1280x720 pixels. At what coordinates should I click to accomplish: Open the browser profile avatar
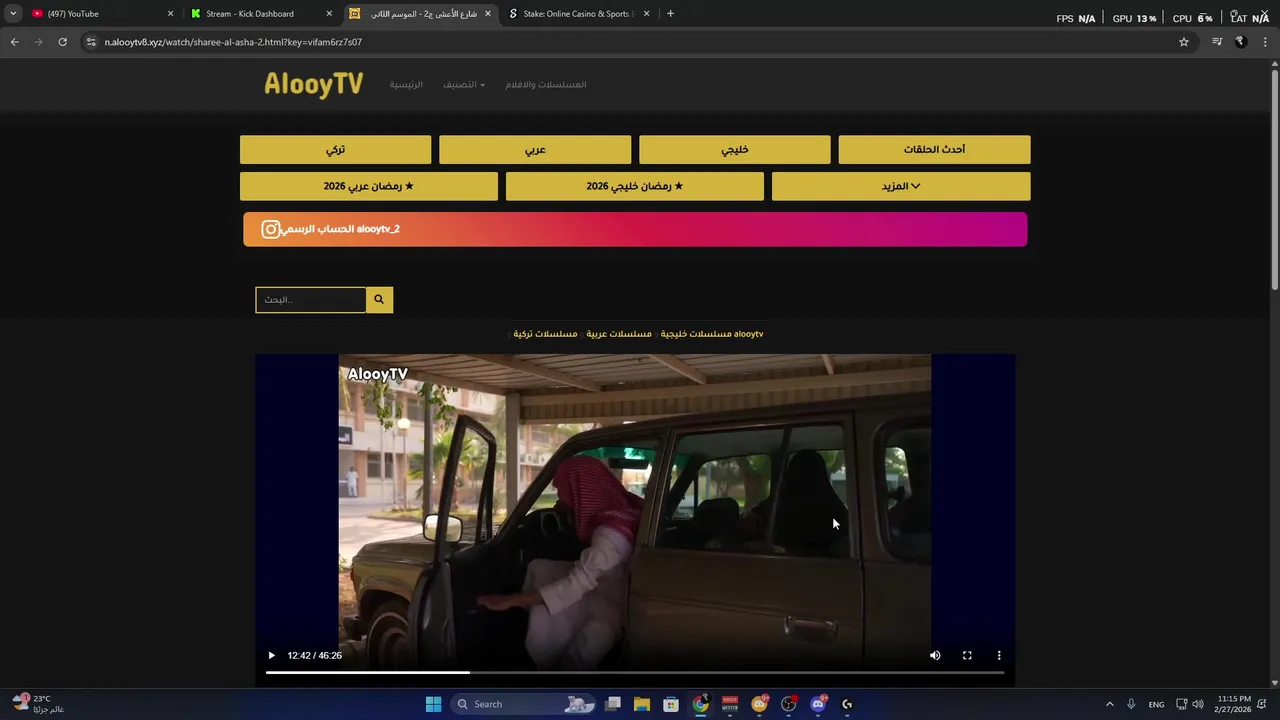tap(1241, 42)
